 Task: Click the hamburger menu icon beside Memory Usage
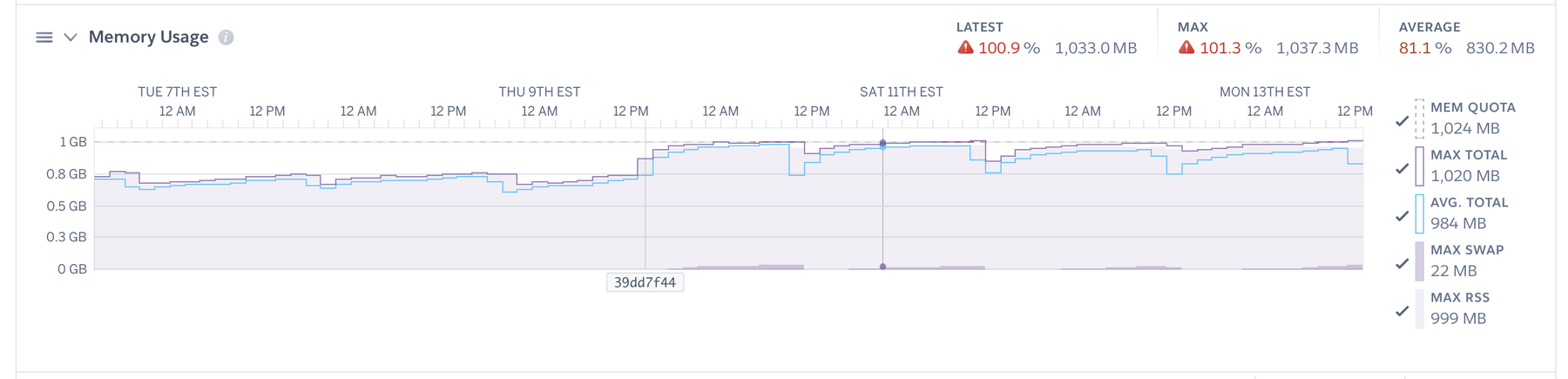click(x=44, y=37)
